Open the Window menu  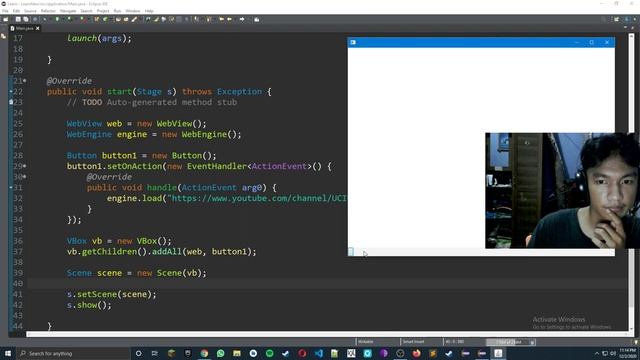[133, 11]
